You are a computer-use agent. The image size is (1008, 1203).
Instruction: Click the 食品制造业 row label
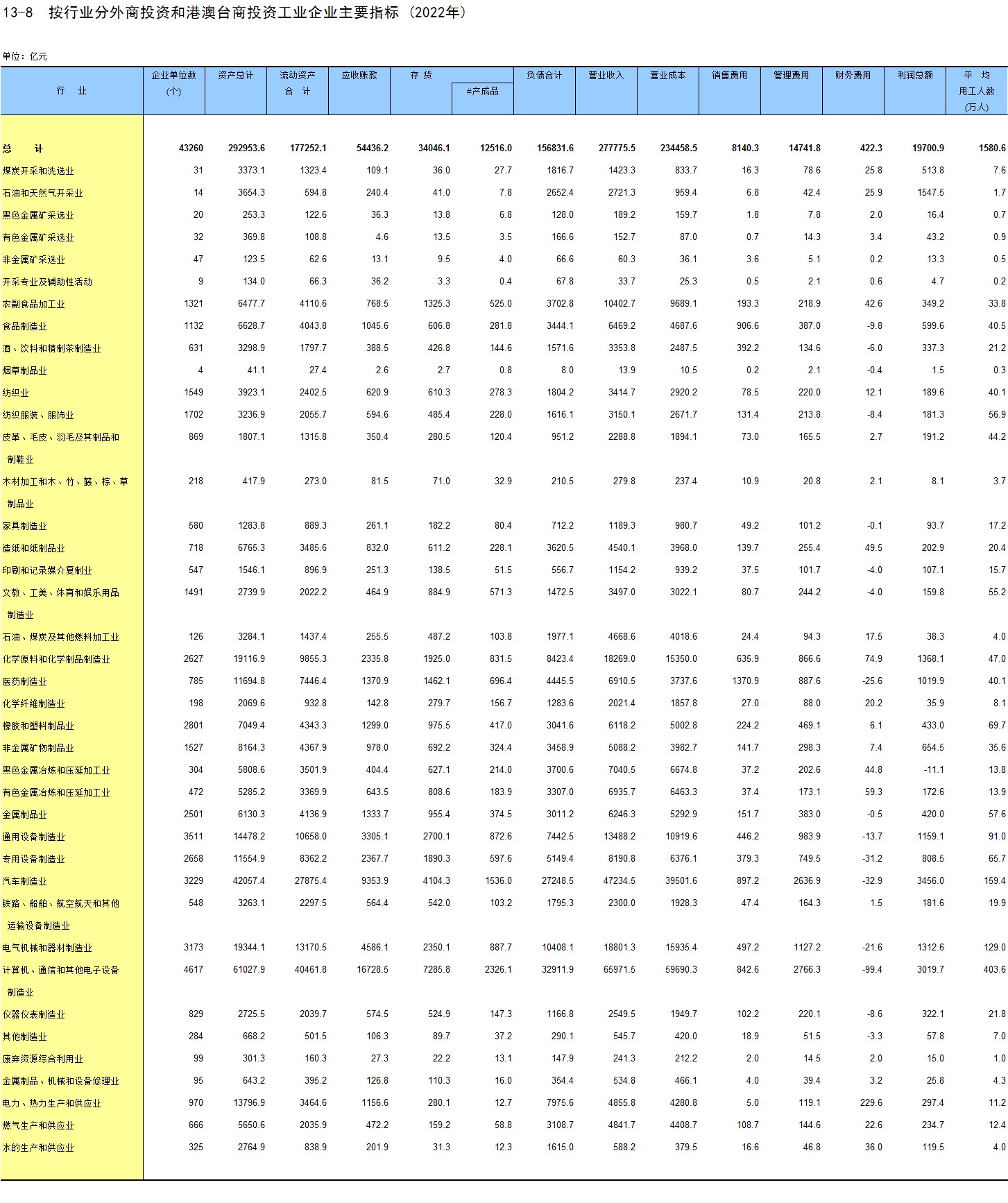pos(25,326)
